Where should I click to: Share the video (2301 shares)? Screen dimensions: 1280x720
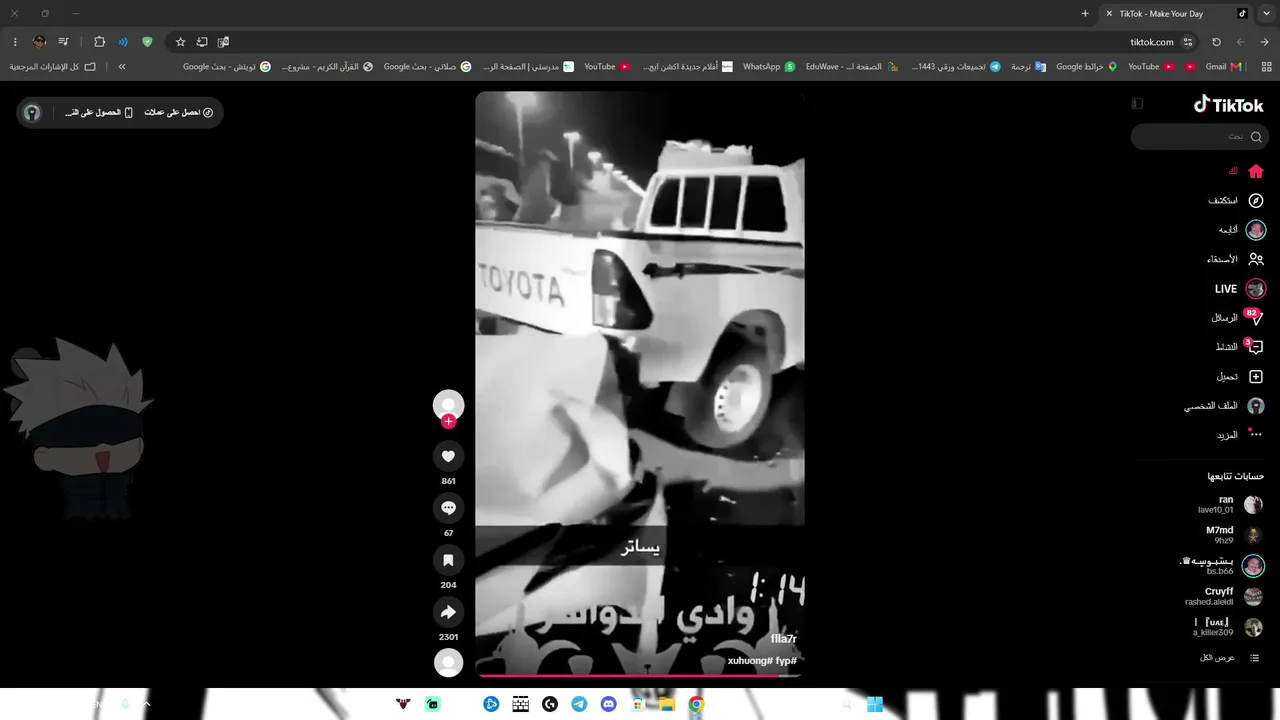[448, 612]
